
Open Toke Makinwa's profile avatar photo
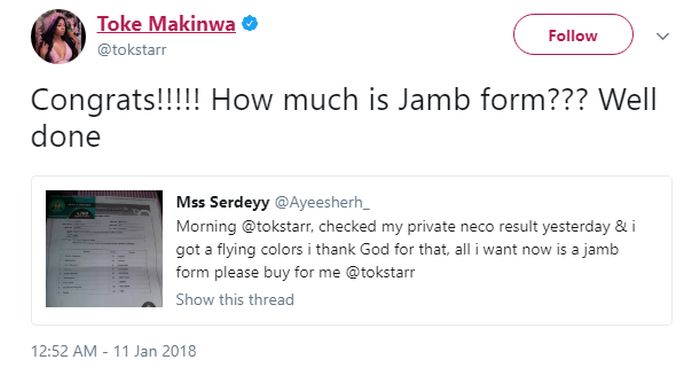[58, 36]
